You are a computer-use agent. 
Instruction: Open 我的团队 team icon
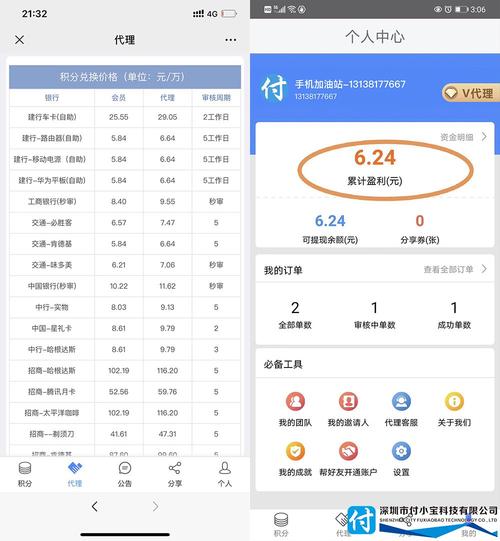[x=295, y=401]
